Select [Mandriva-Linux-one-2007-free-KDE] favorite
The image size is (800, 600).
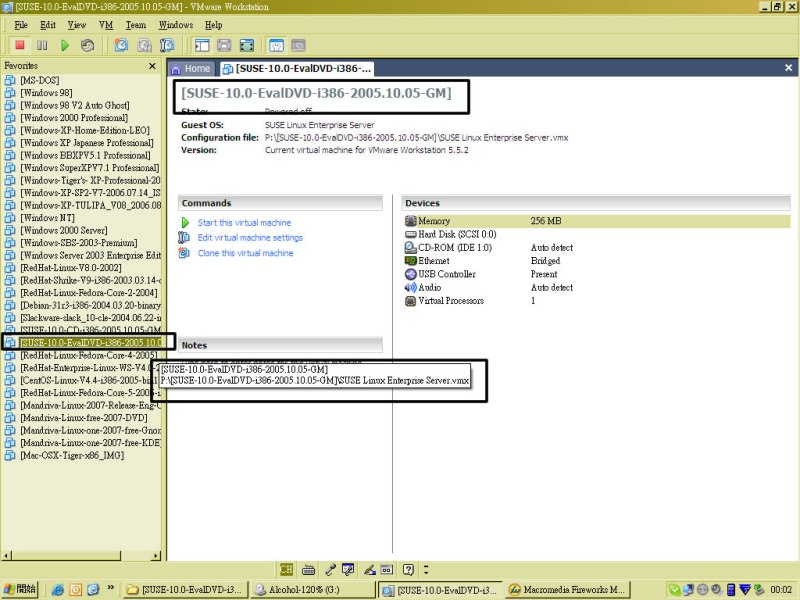[x=90, y=443]
